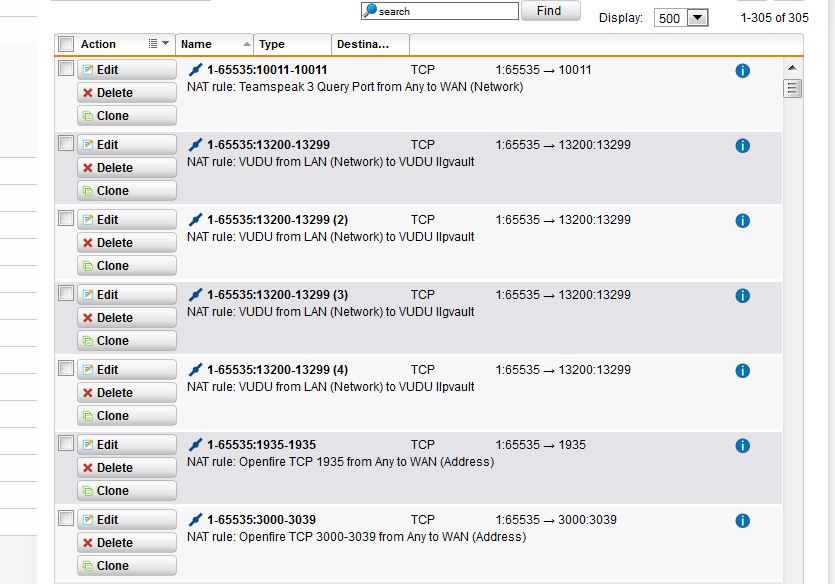Delete the 1-65535:10011-10011 Teamspeak rule
The width and height of the screenshot is (835, 584).
point(127,93)
